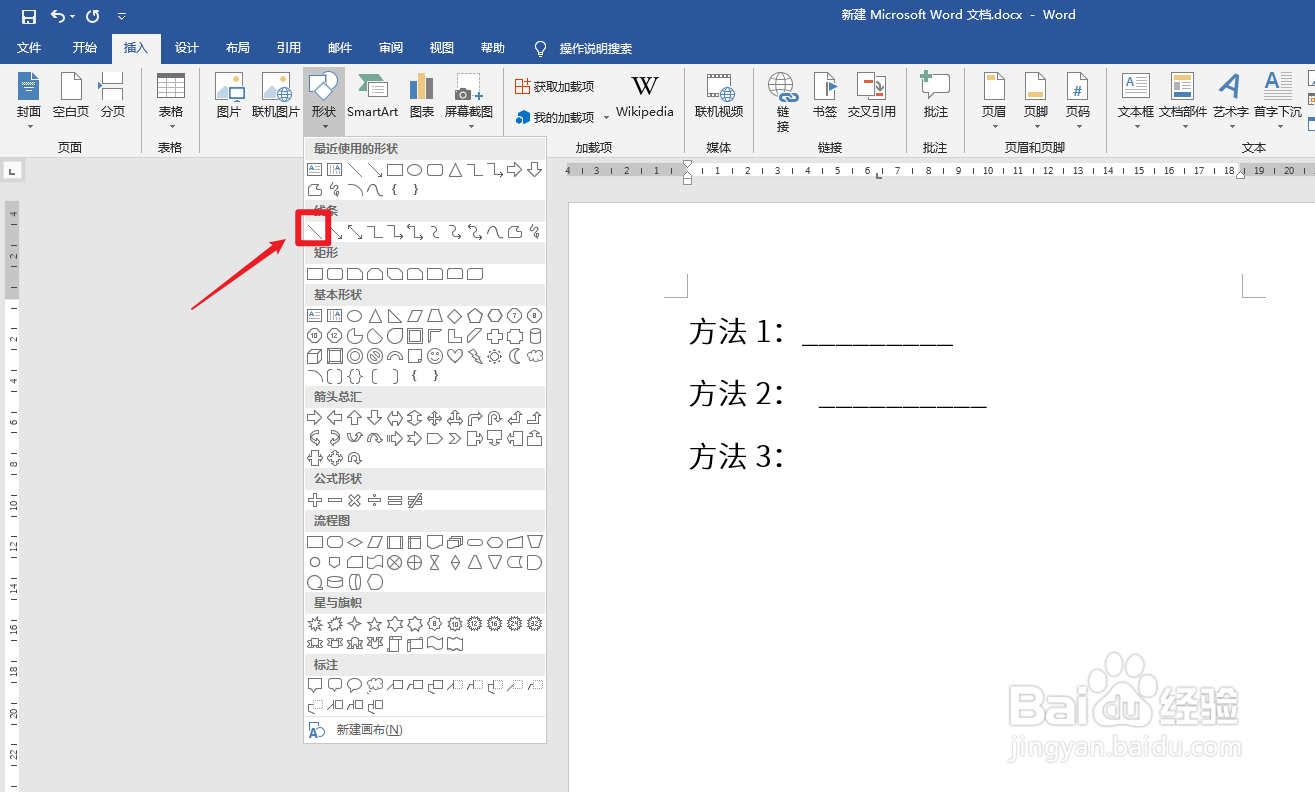Pick the not-equal sign in 公式形状

tap(415, 500)
